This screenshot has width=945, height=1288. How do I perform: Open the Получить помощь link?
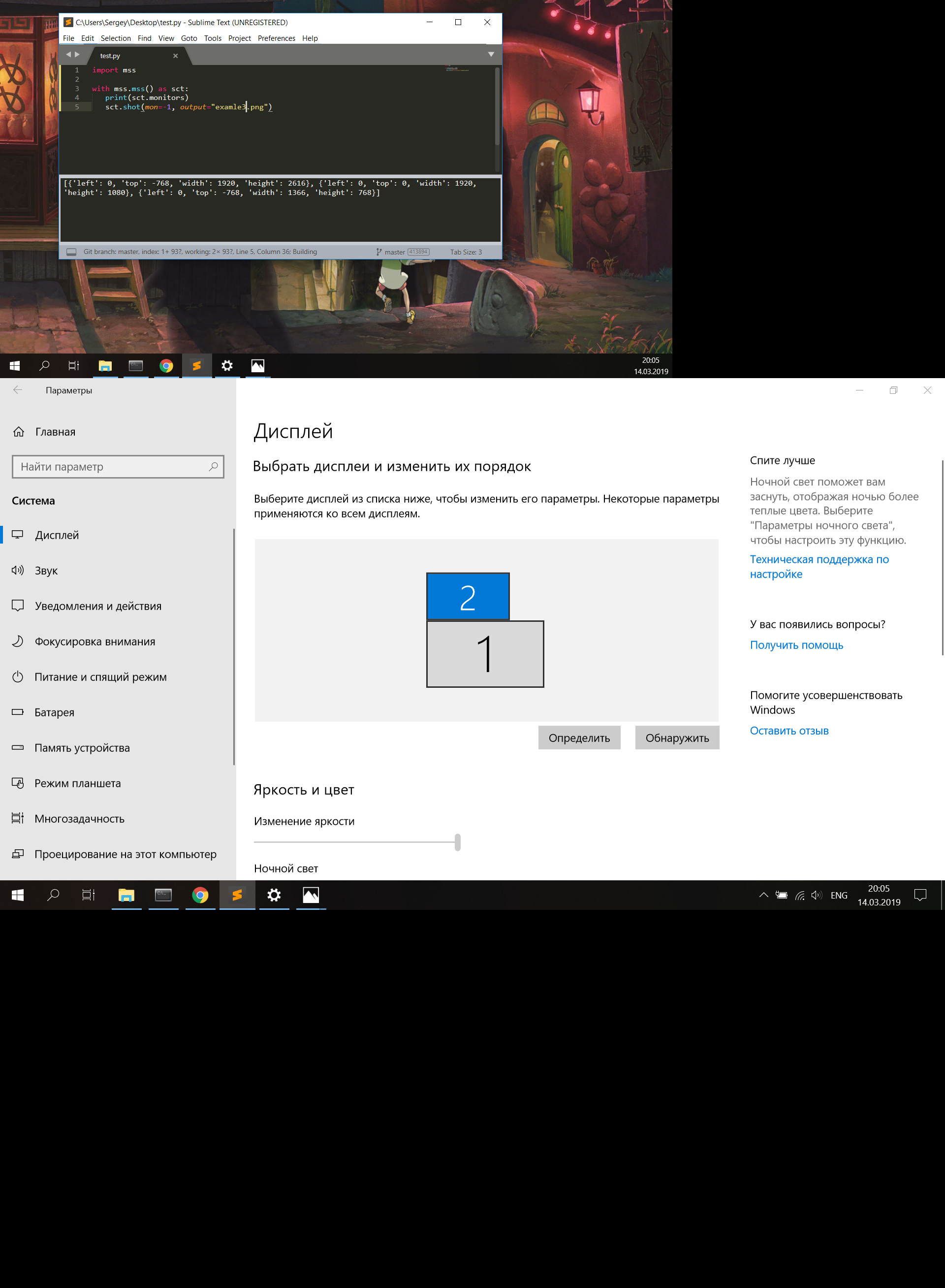pyautogui.click(x=796, y=645)
